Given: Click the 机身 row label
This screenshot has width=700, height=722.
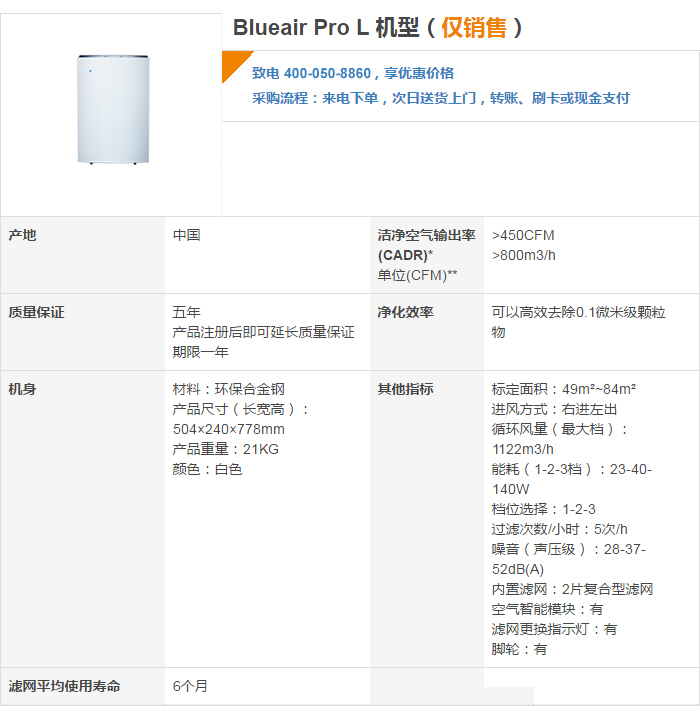Looking at the screenshot, I should (x=22, y=389).
